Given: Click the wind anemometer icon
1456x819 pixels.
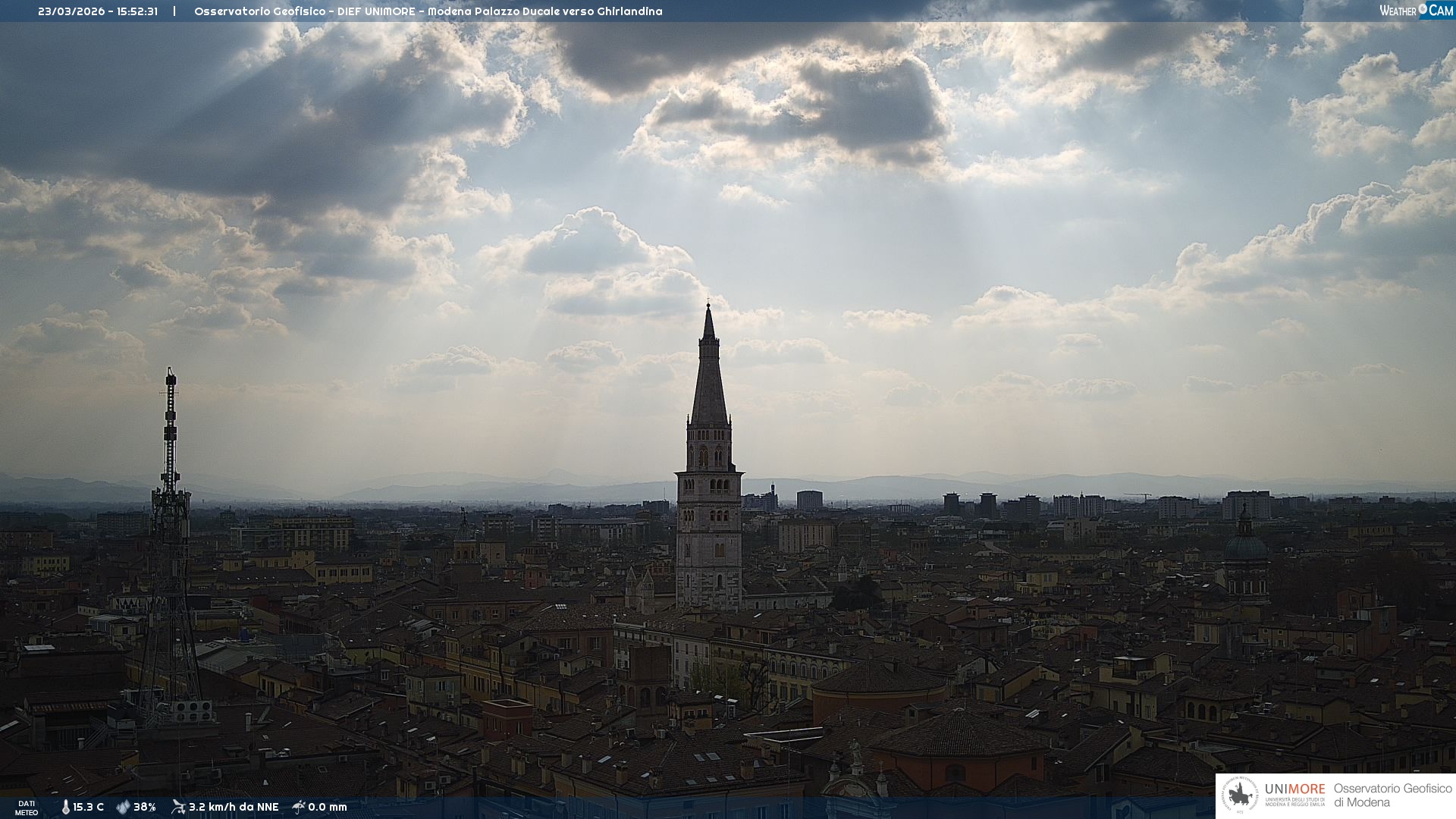Looking at the screenshot, I should click(178, 807).
